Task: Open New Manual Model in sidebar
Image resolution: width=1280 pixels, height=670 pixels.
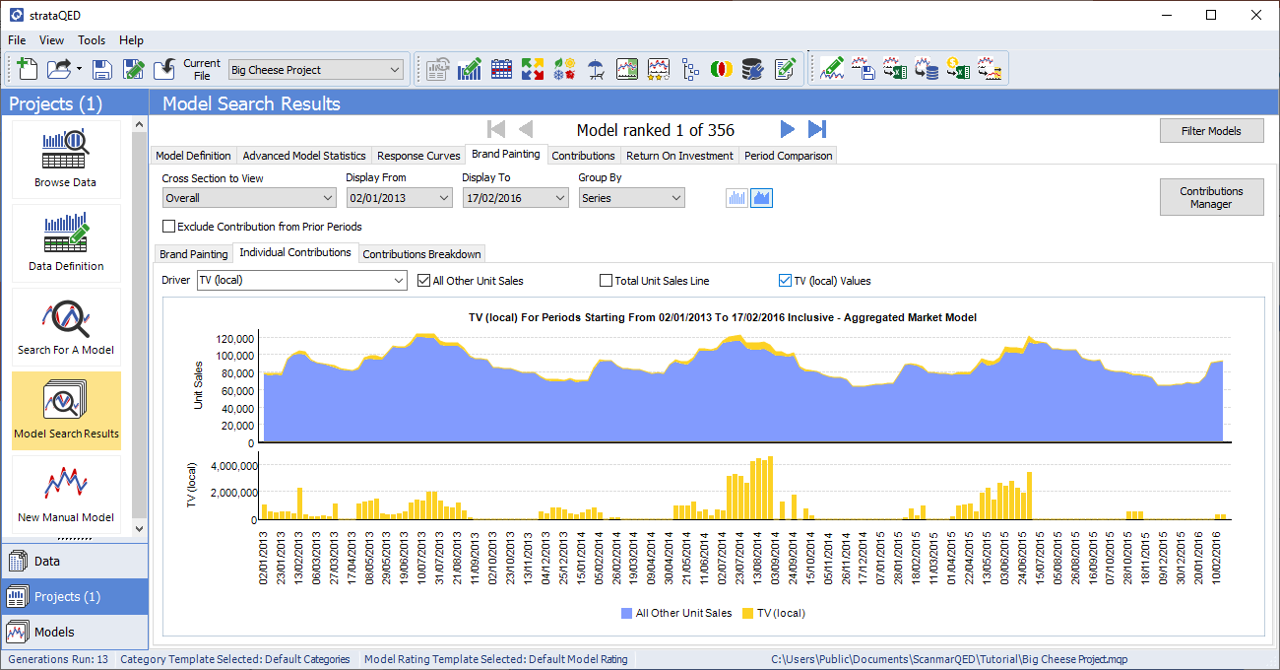Action: click(66, 493)
